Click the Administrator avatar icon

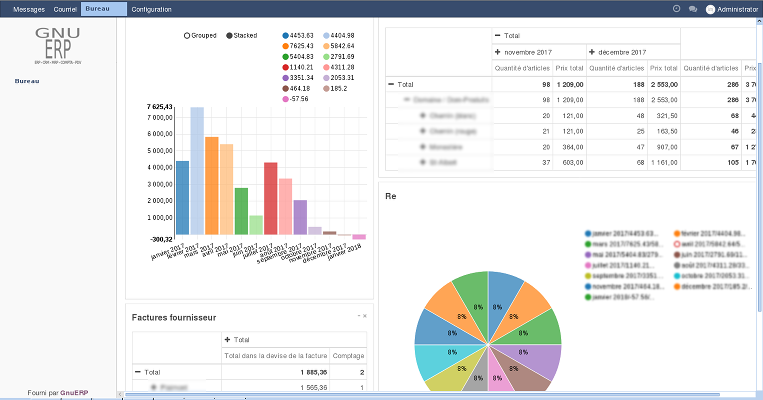click(x=710, y=9)
